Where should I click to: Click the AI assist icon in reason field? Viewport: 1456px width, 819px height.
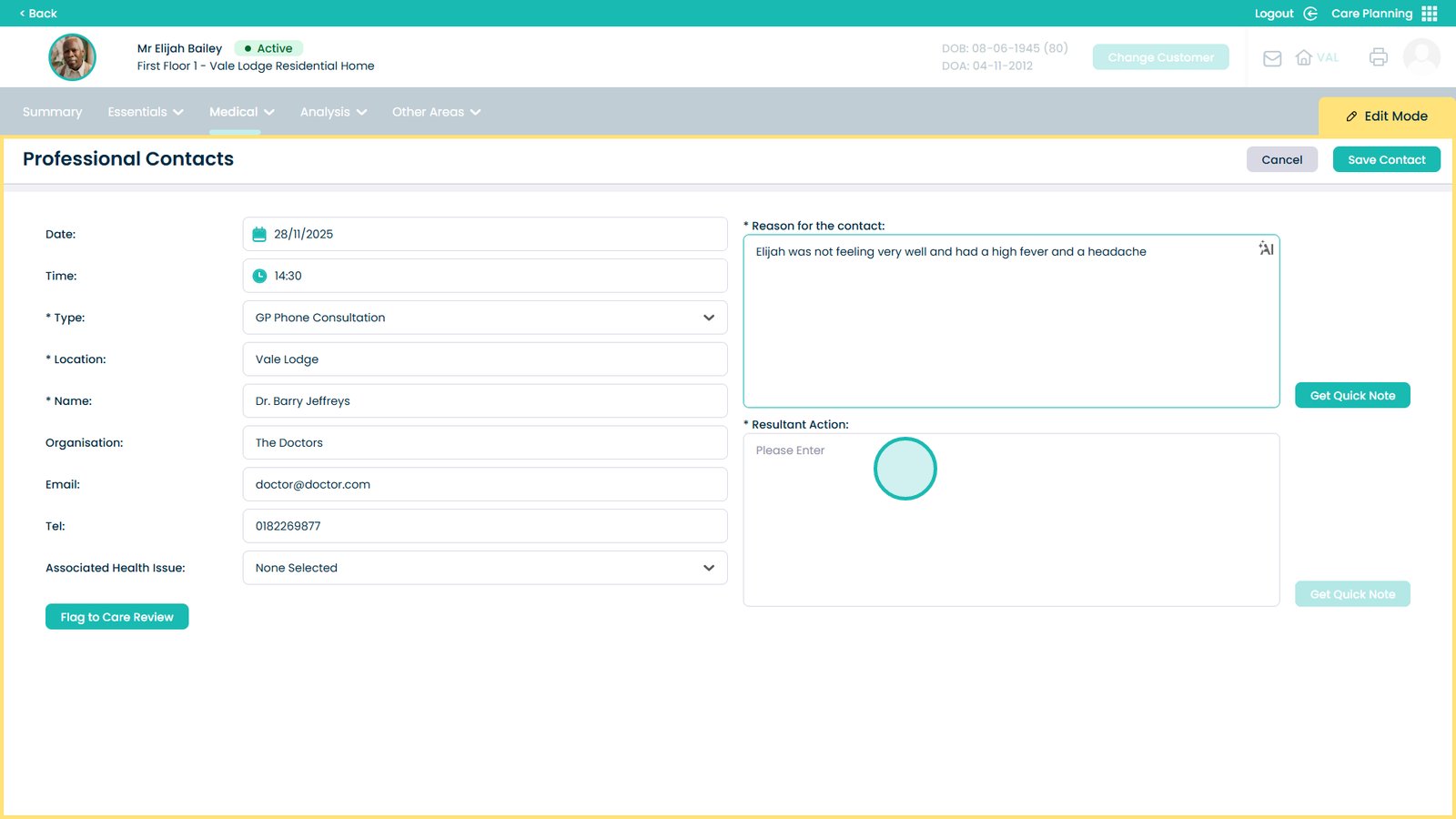pyautogui.click(x=1266, y=248)
